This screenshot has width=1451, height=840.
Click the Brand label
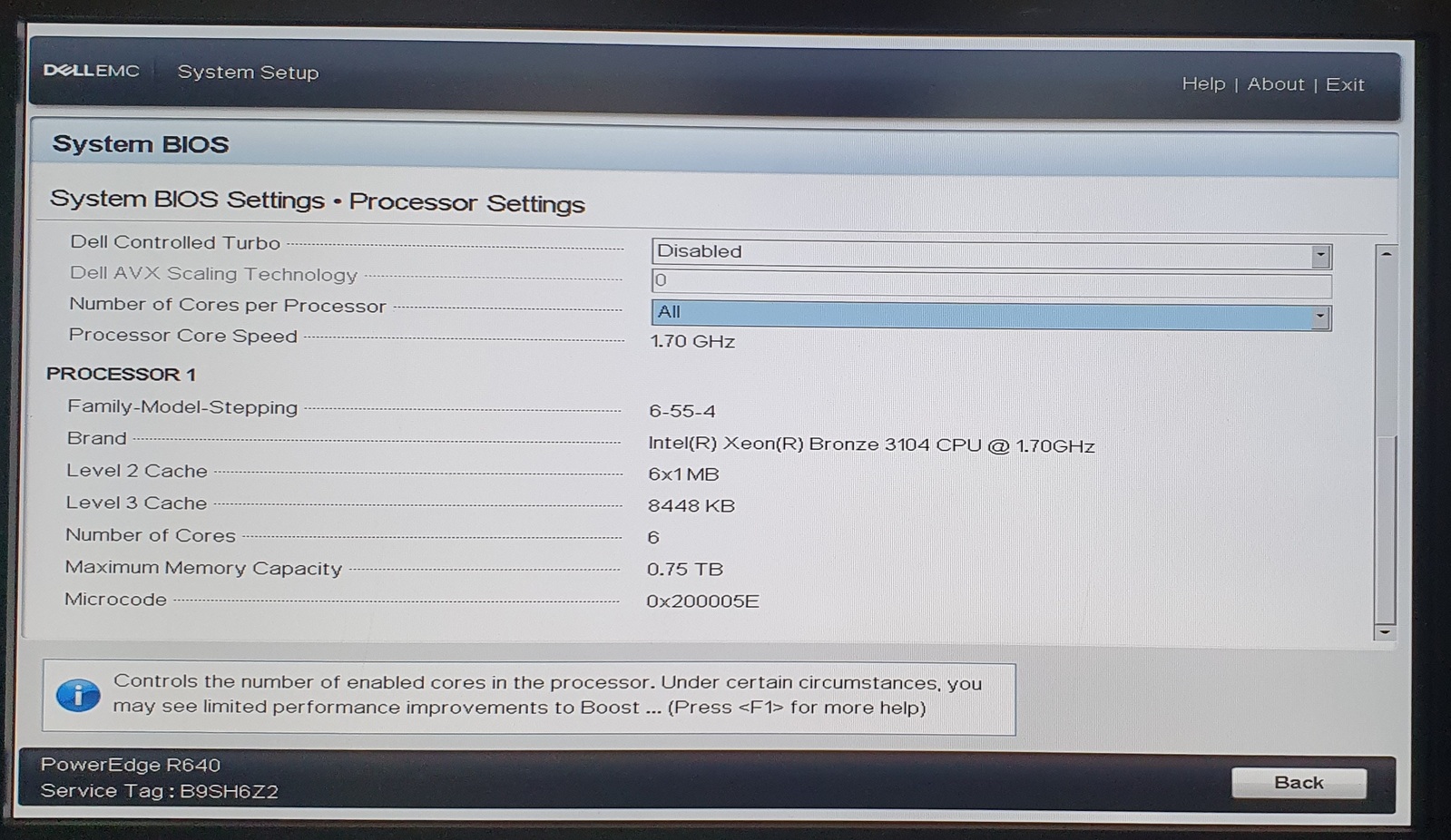pos(96,438)
